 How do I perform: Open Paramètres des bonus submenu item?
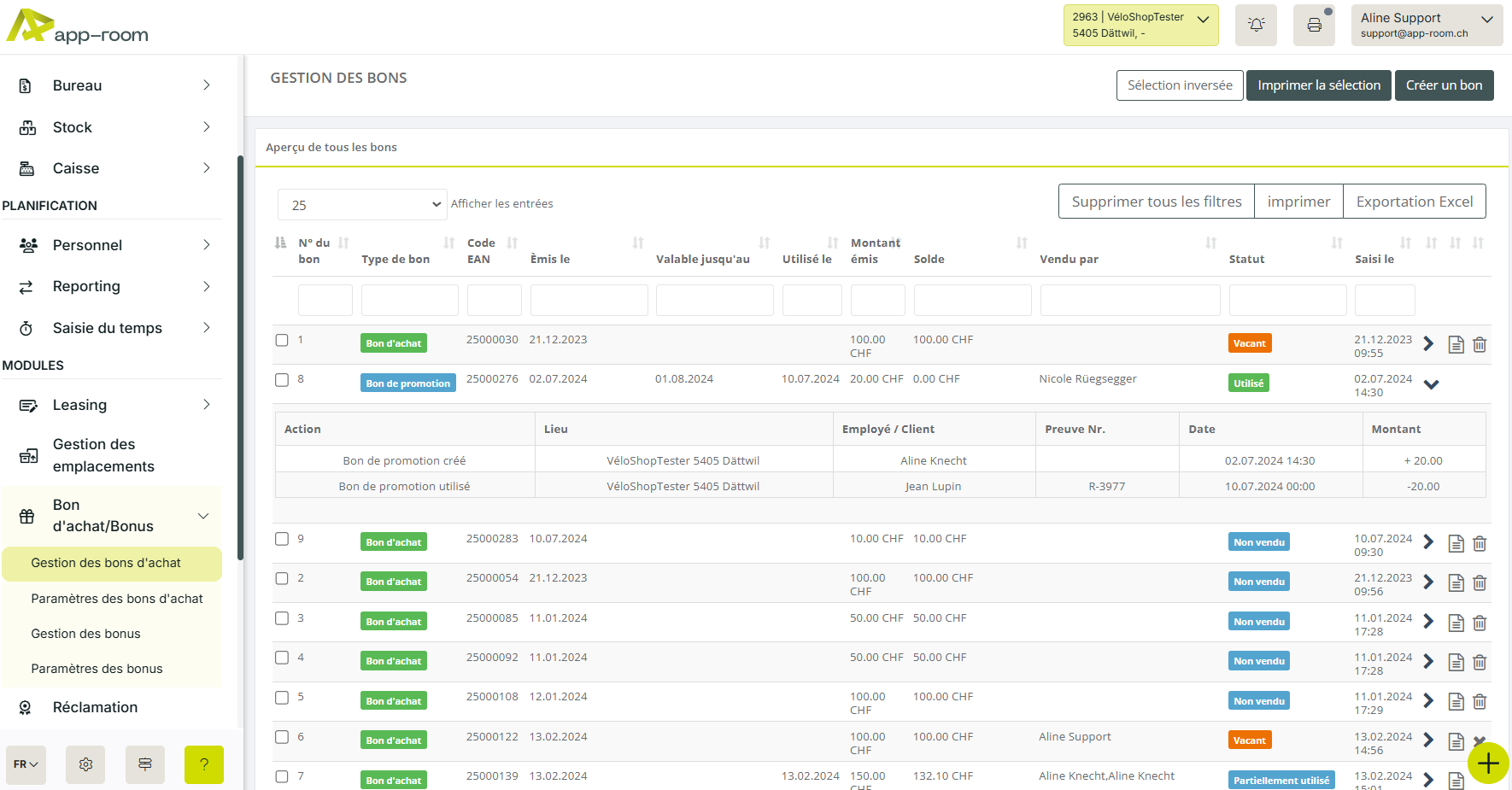pos(97,669)
